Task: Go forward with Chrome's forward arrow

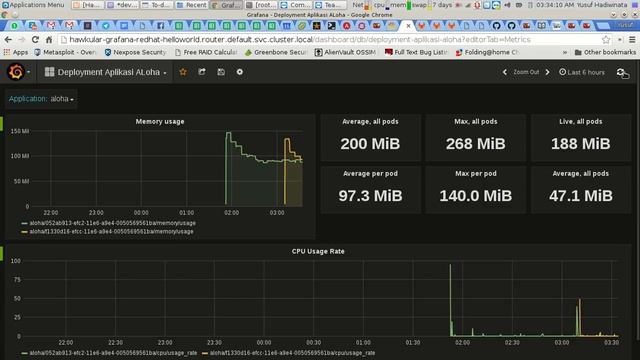Action: tap(22, 40)
